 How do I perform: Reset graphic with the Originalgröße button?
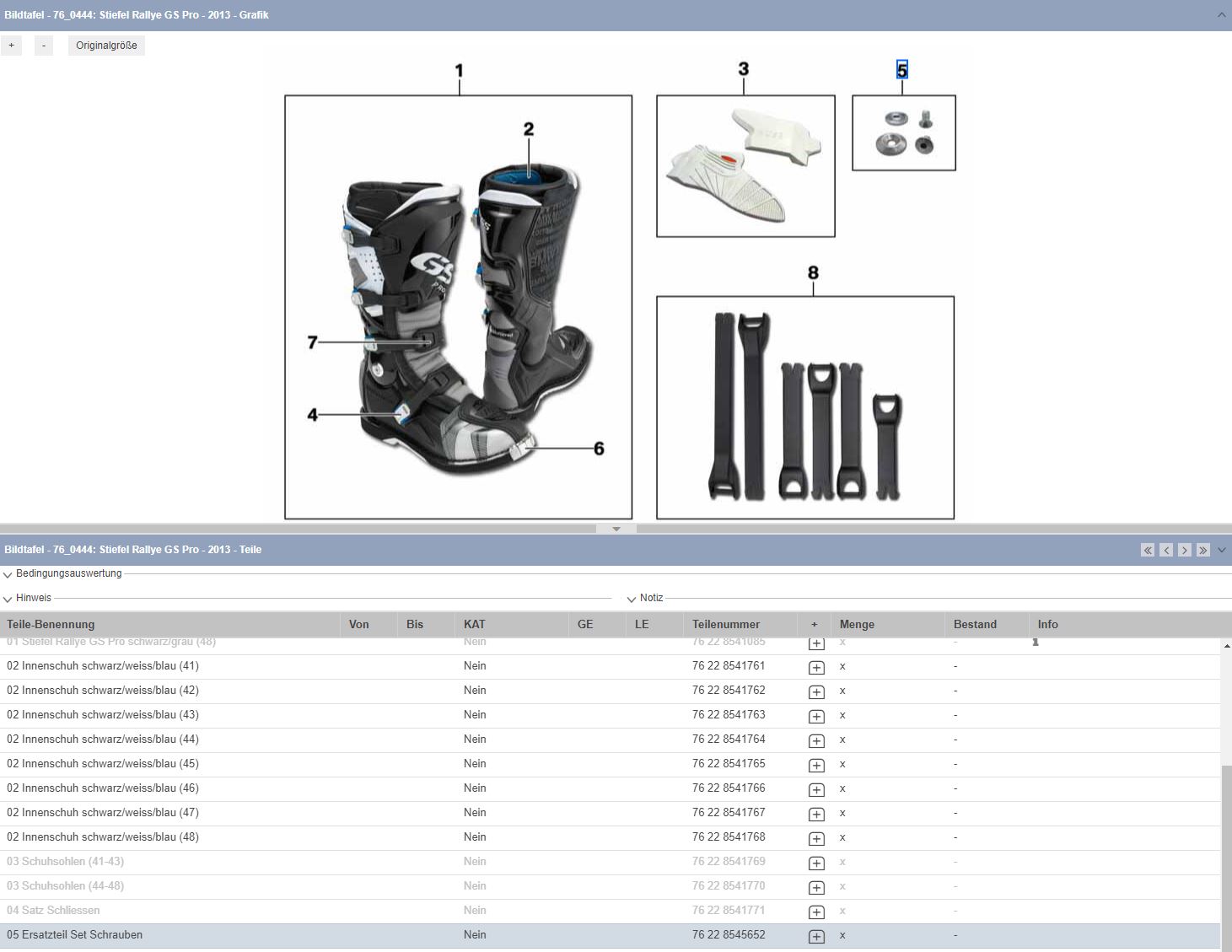pos(106,46)
